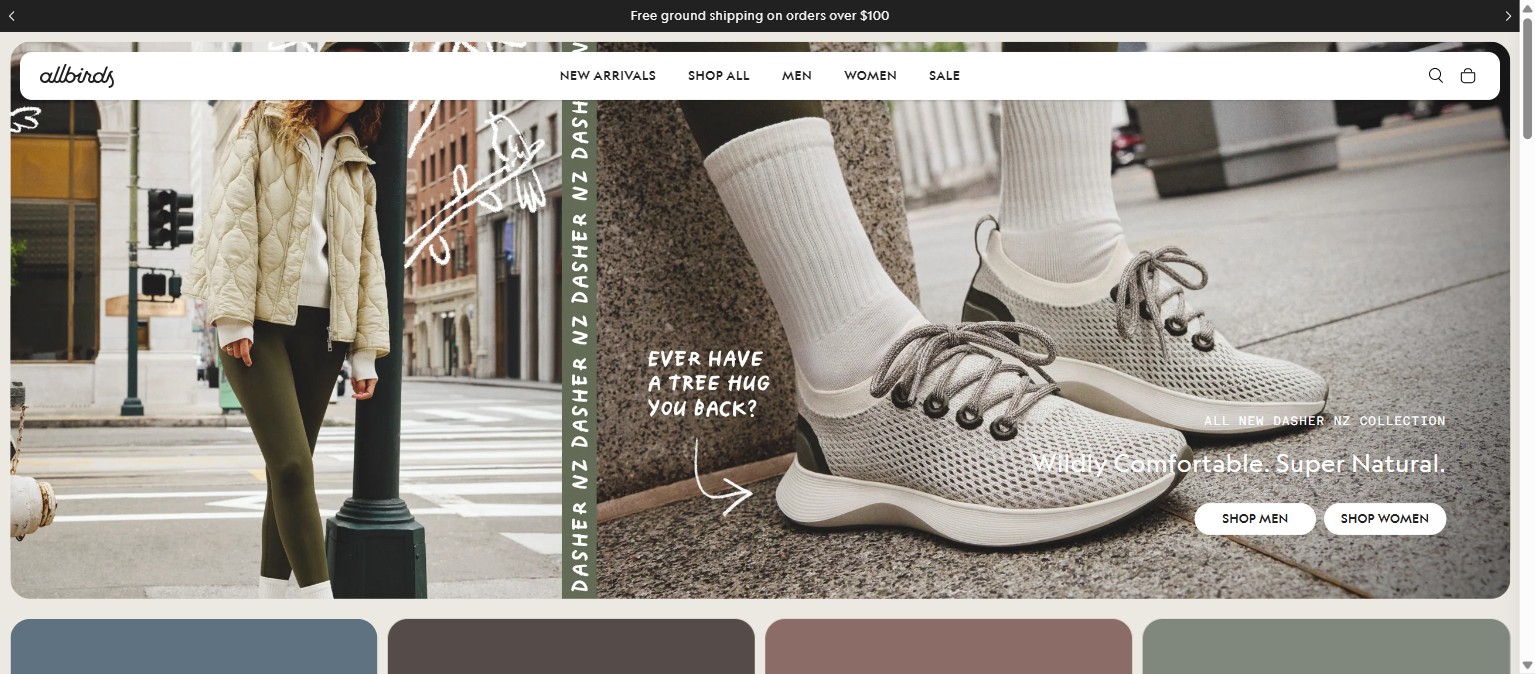The width and height of the screenshot is (1535, 674).
Task: Open the search icon in the header
Action: 1435,76
